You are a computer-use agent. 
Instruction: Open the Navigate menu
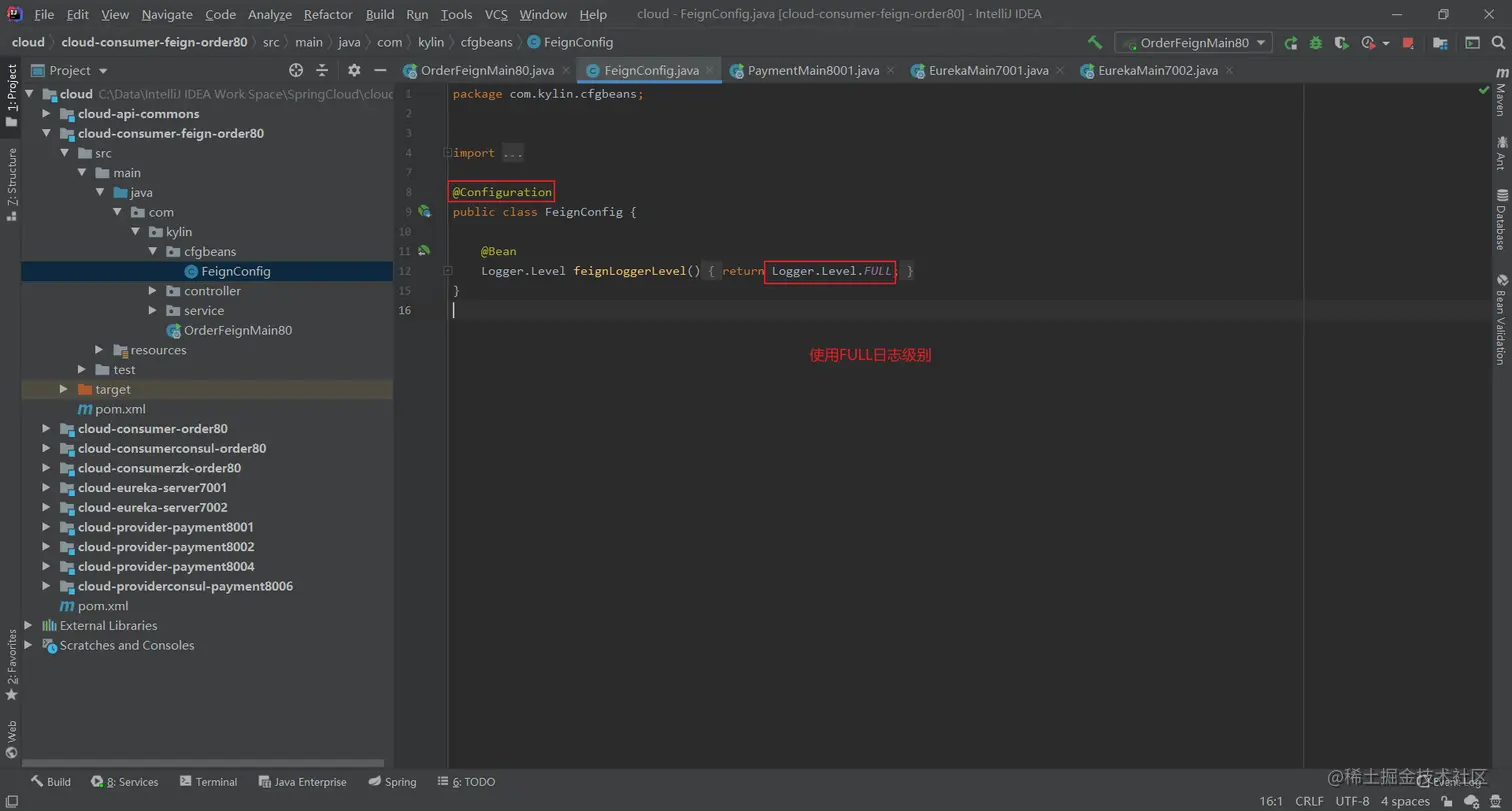coord(167,15)
